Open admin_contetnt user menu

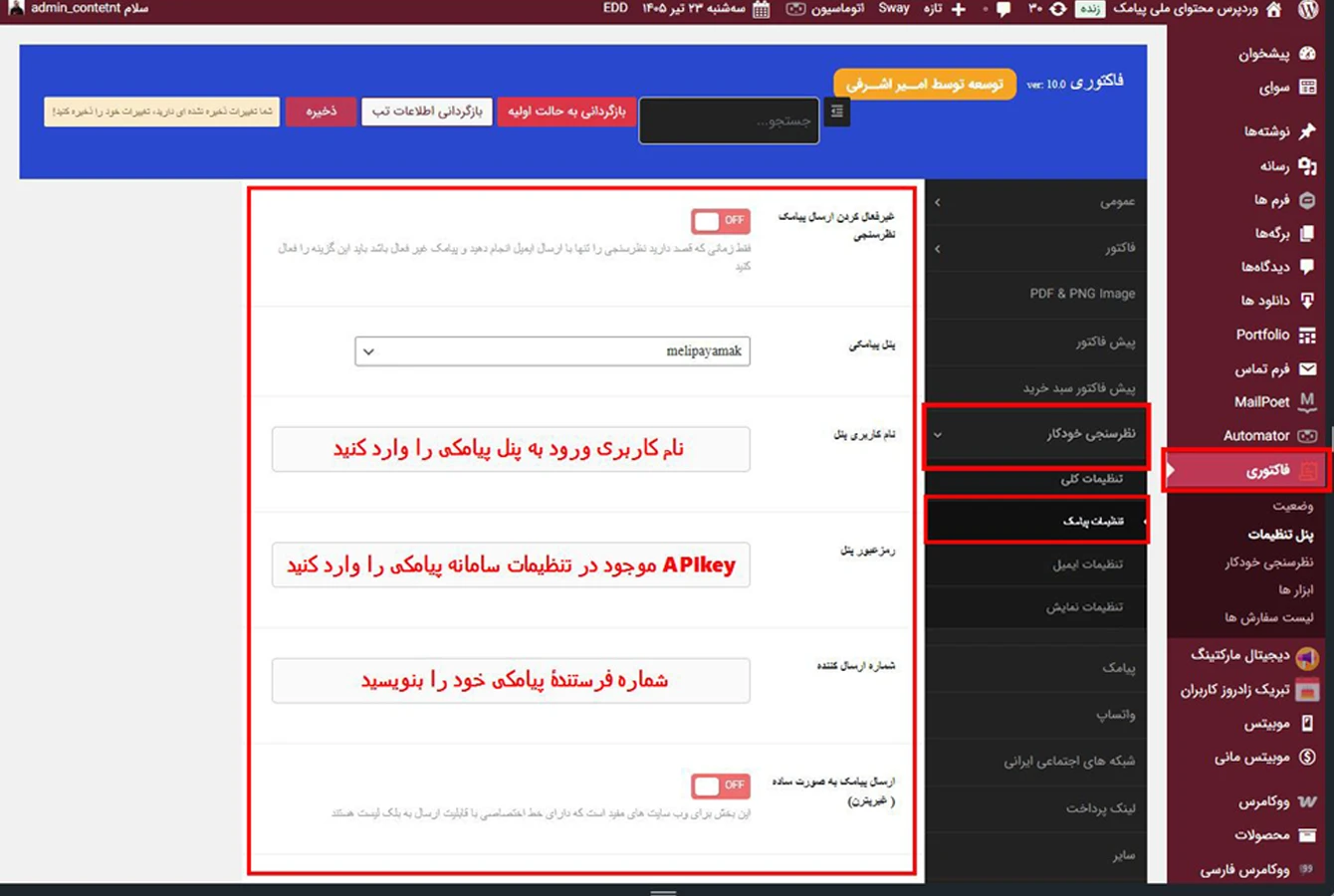tap(79, 9)
